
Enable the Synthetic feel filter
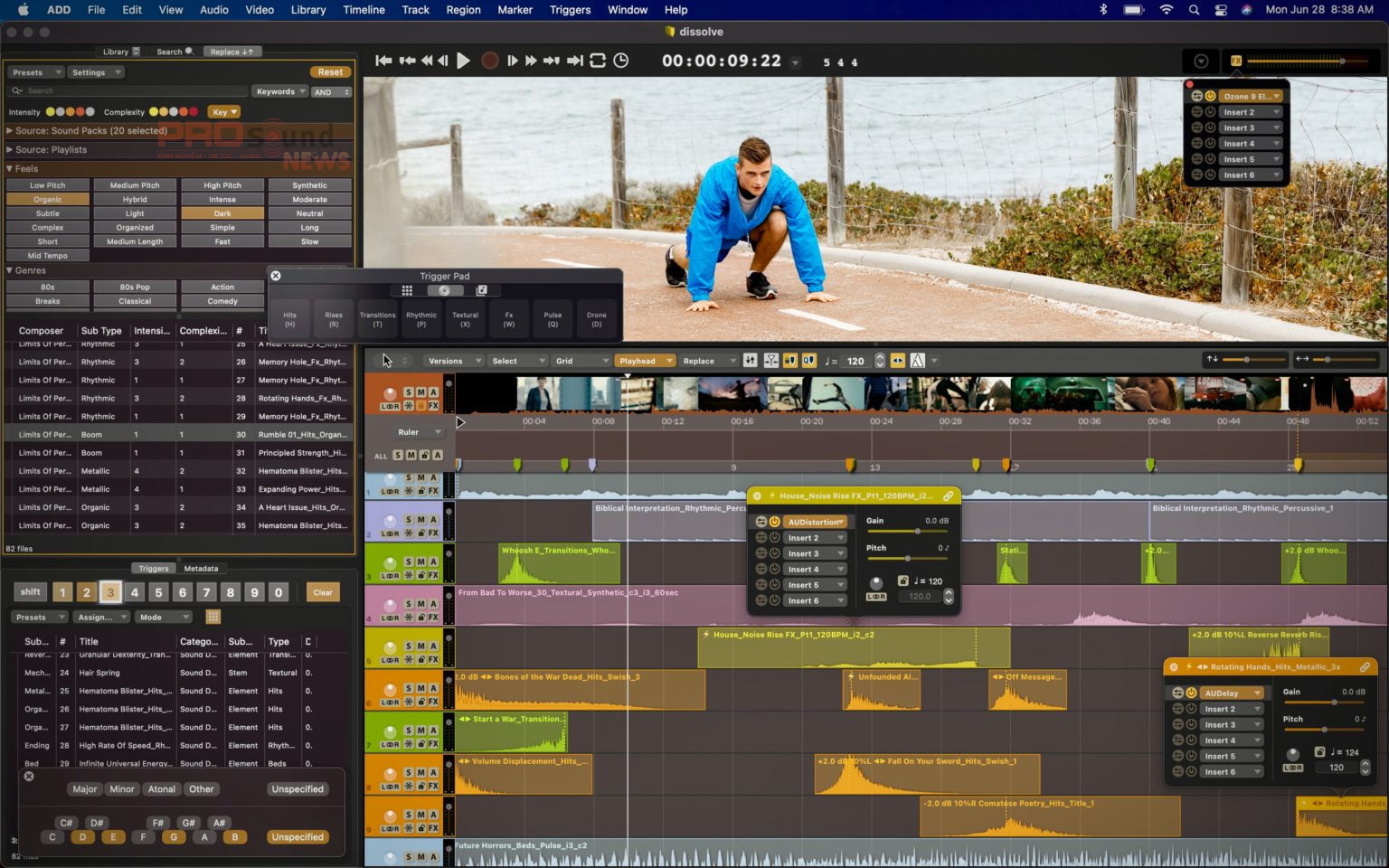(x=309, y=185)
